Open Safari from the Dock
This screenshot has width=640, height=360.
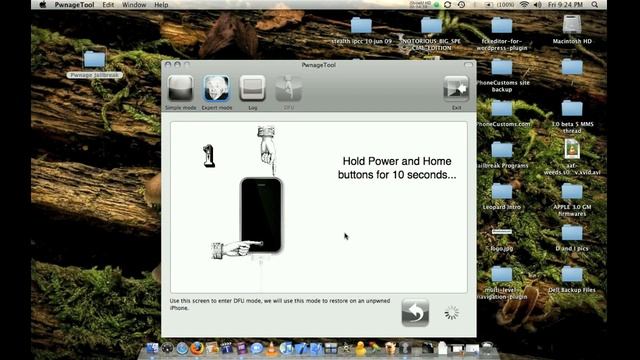(x=182, y=348)
